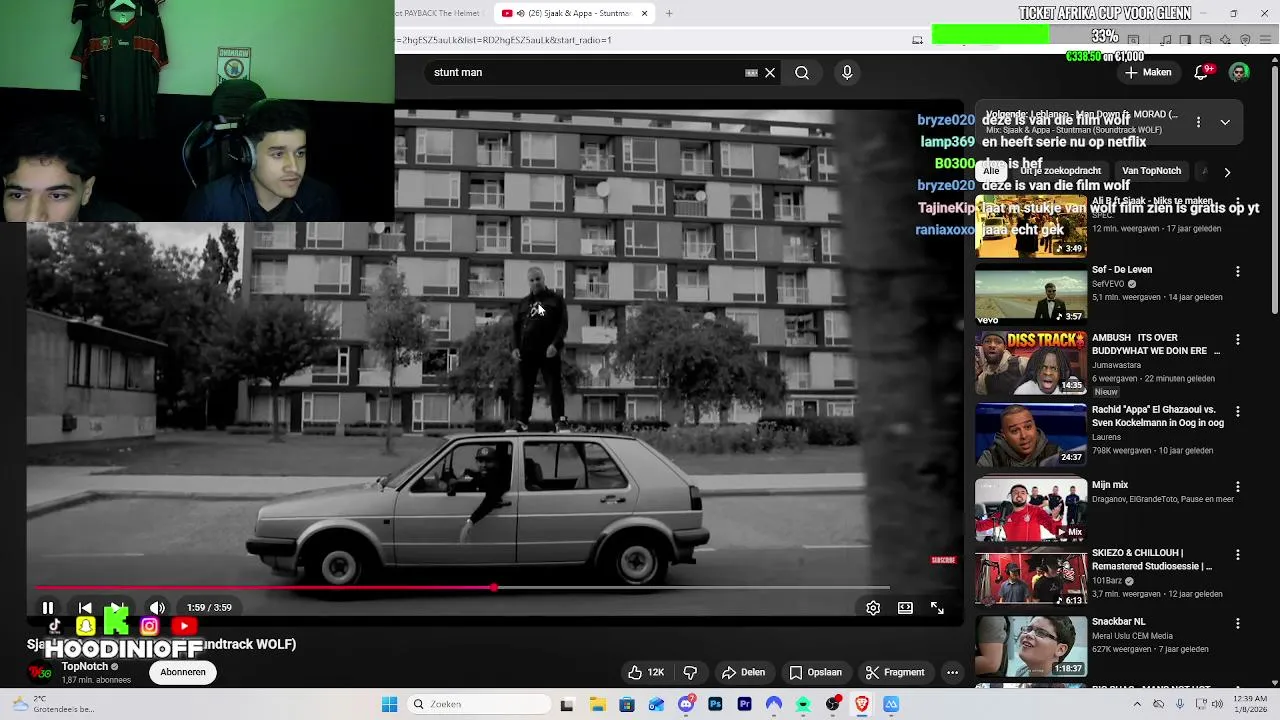This screenshot has width=1280, height=720.
Task: Open the 'Snackbar NL' video thumbnail
Action: coord(1031,646)
